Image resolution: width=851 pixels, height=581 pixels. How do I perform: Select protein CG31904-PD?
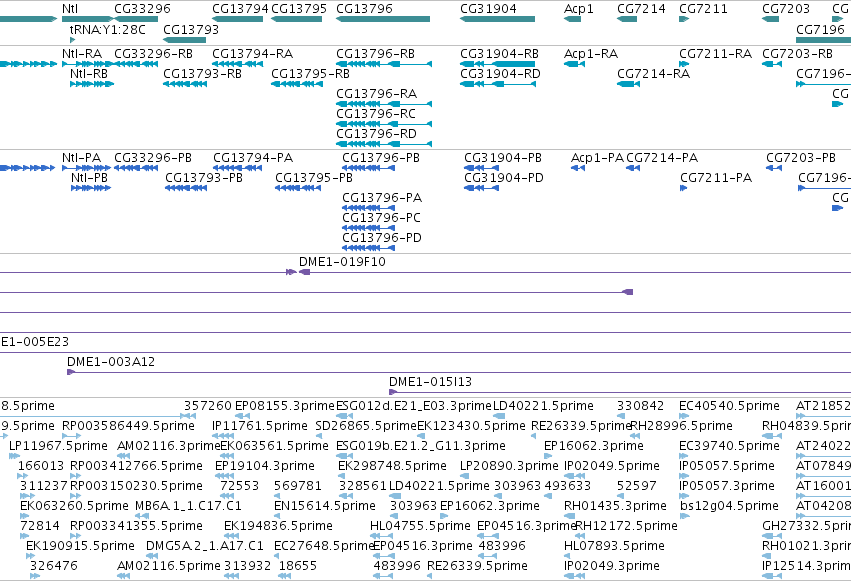click(481, 188)
